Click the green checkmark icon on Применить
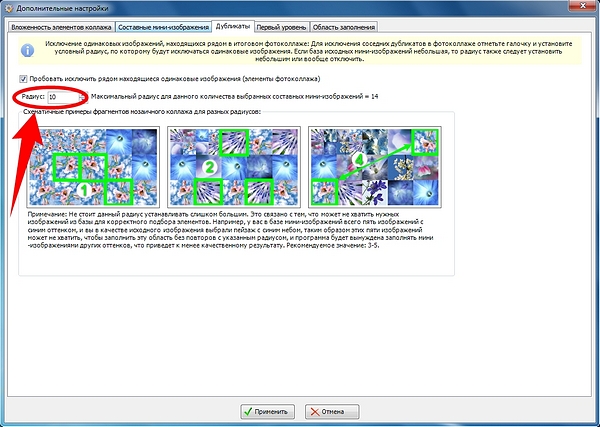Image resolution: width=600 pixels, height=427 pixels. 248,412
